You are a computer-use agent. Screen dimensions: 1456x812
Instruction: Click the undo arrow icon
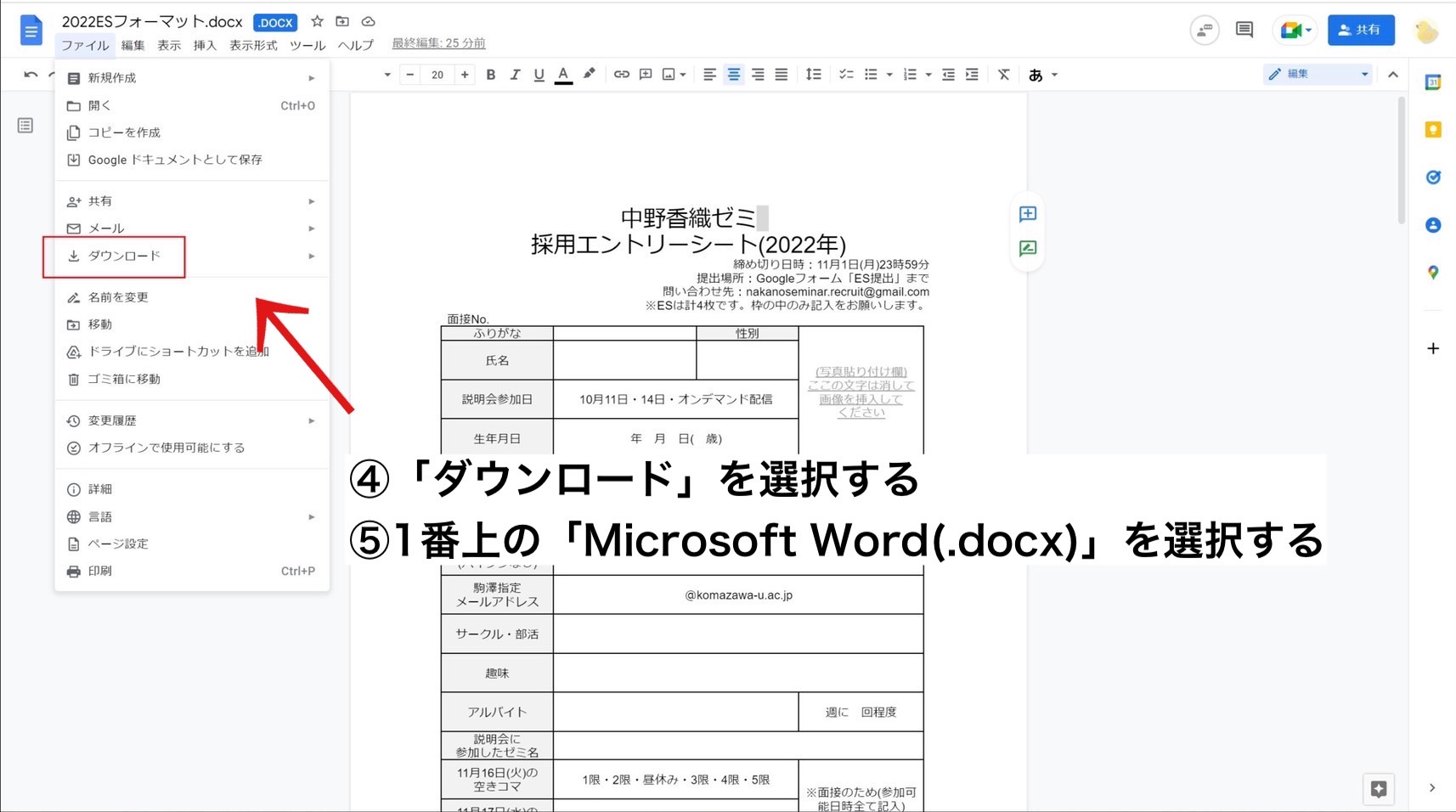pyautogui.click(x=31, y=75)
